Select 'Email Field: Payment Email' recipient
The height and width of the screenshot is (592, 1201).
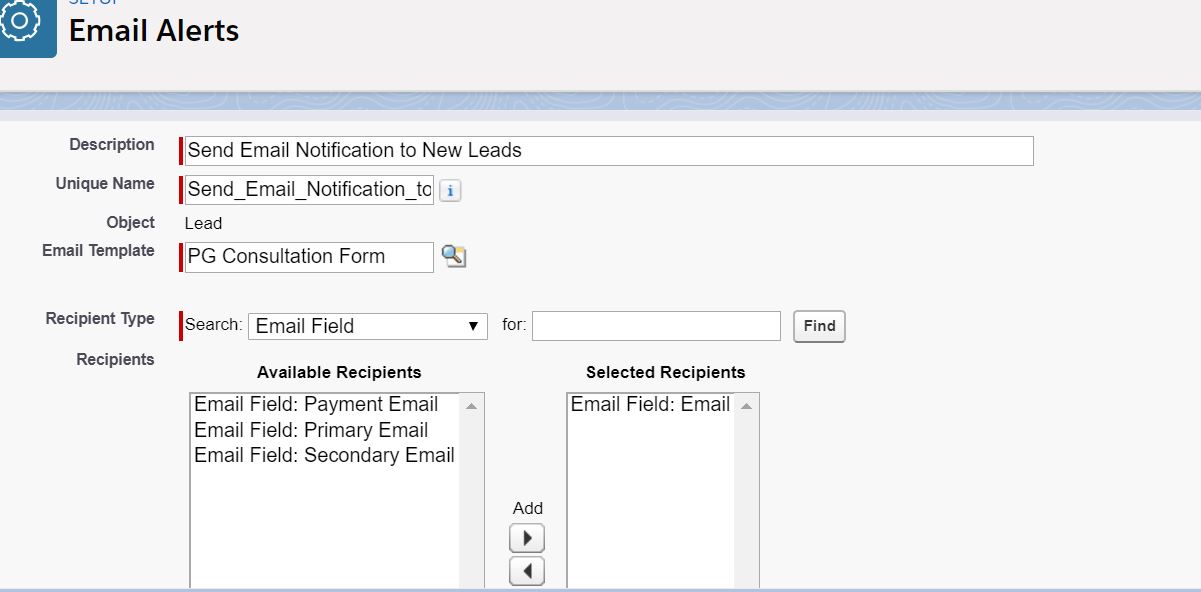pyautogui.click(x=316, y=404)
